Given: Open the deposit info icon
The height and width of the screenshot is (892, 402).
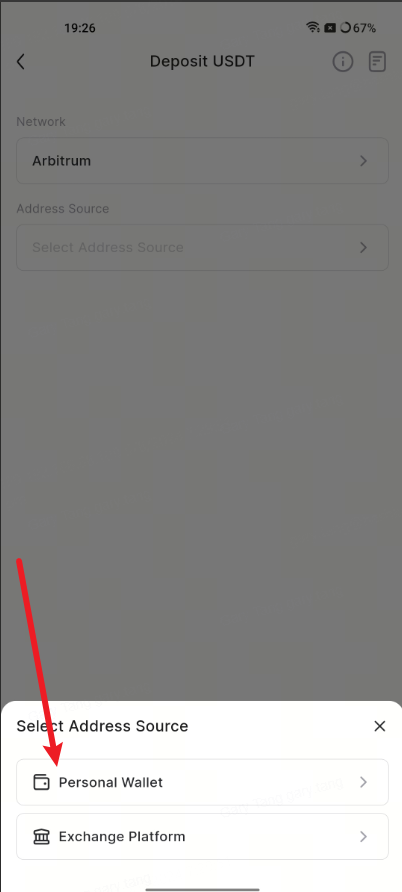Looking at the screenshot, I should [343, 61].
